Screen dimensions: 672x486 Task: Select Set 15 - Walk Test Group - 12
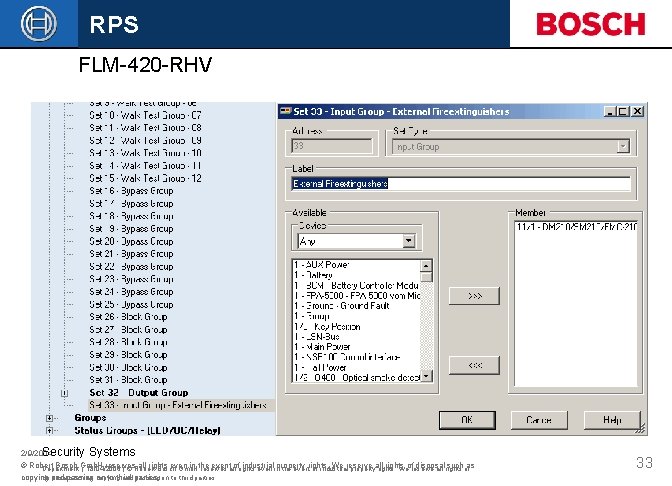click(x=145, y=178)
